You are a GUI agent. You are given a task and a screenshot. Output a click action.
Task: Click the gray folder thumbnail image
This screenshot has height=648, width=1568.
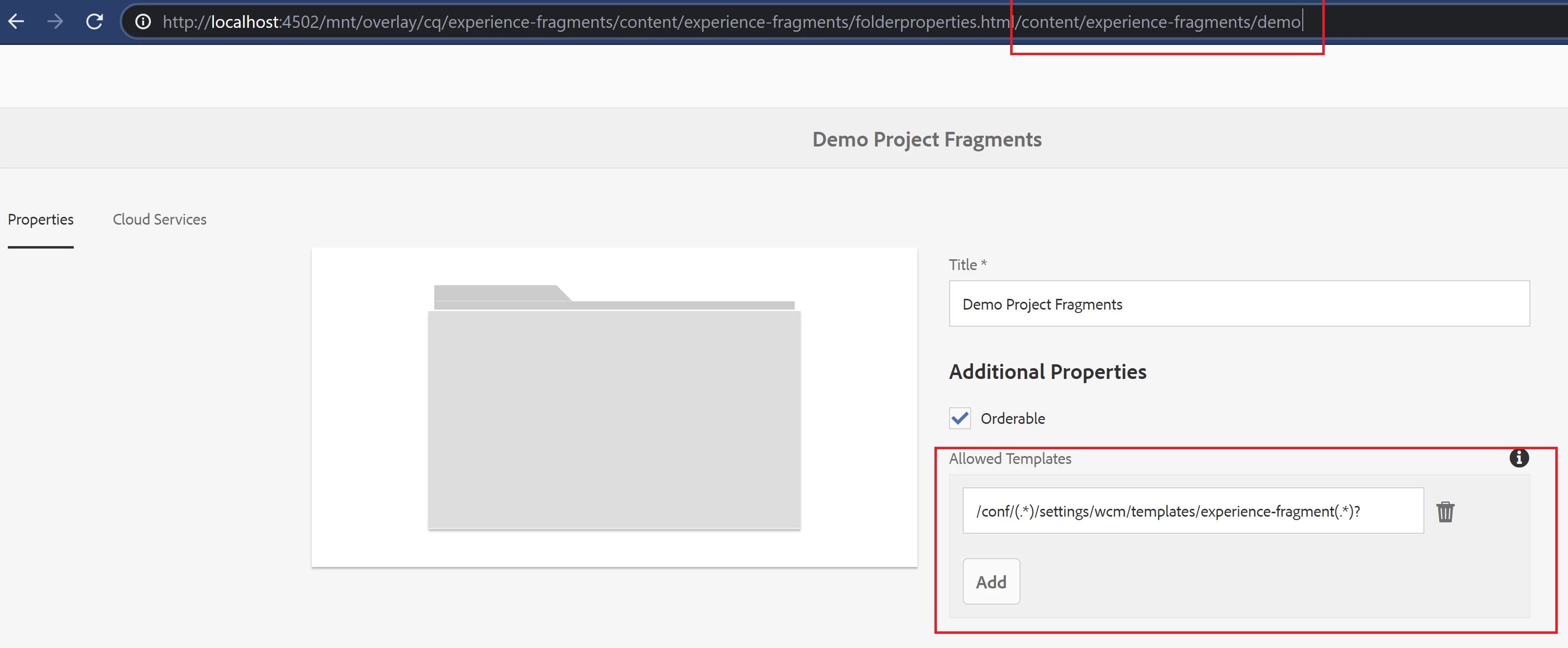click(614, 408)
